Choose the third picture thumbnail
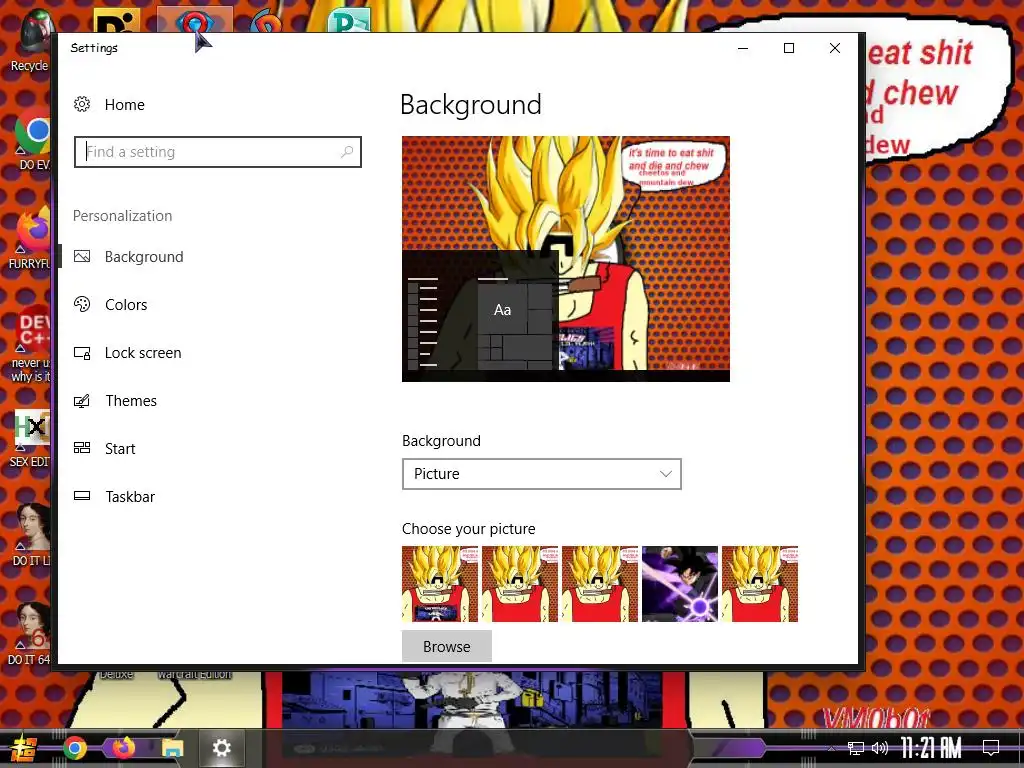 pyautogui.click(x=600, y=584)
